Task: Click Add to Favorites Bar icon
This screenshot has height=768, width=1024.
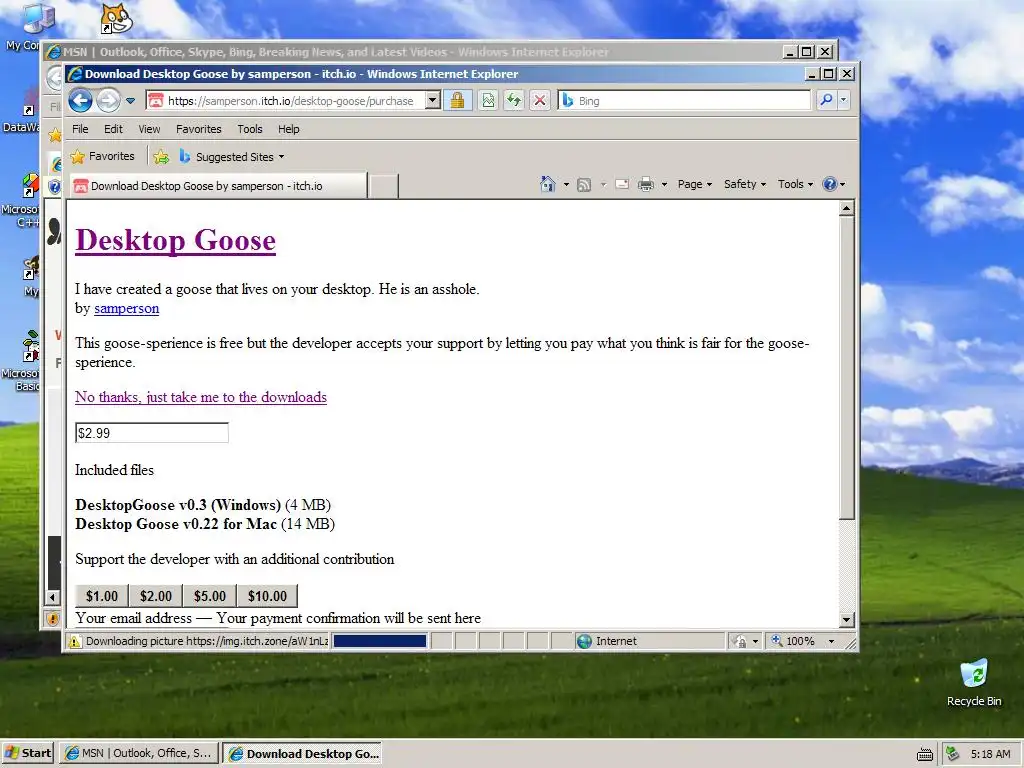Action: pyautogui.click(x=161, y=157)
